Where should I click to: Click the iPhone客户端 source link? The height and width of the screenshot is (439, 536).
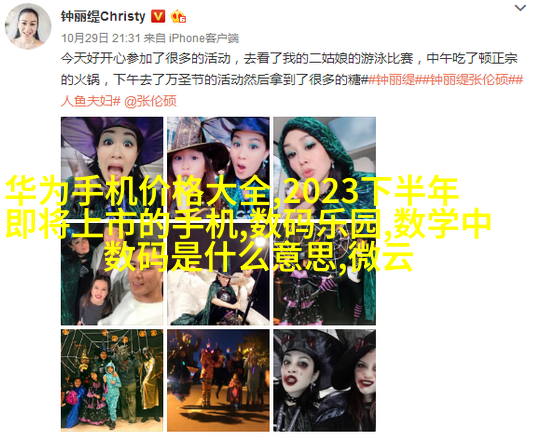click(204, 38)
